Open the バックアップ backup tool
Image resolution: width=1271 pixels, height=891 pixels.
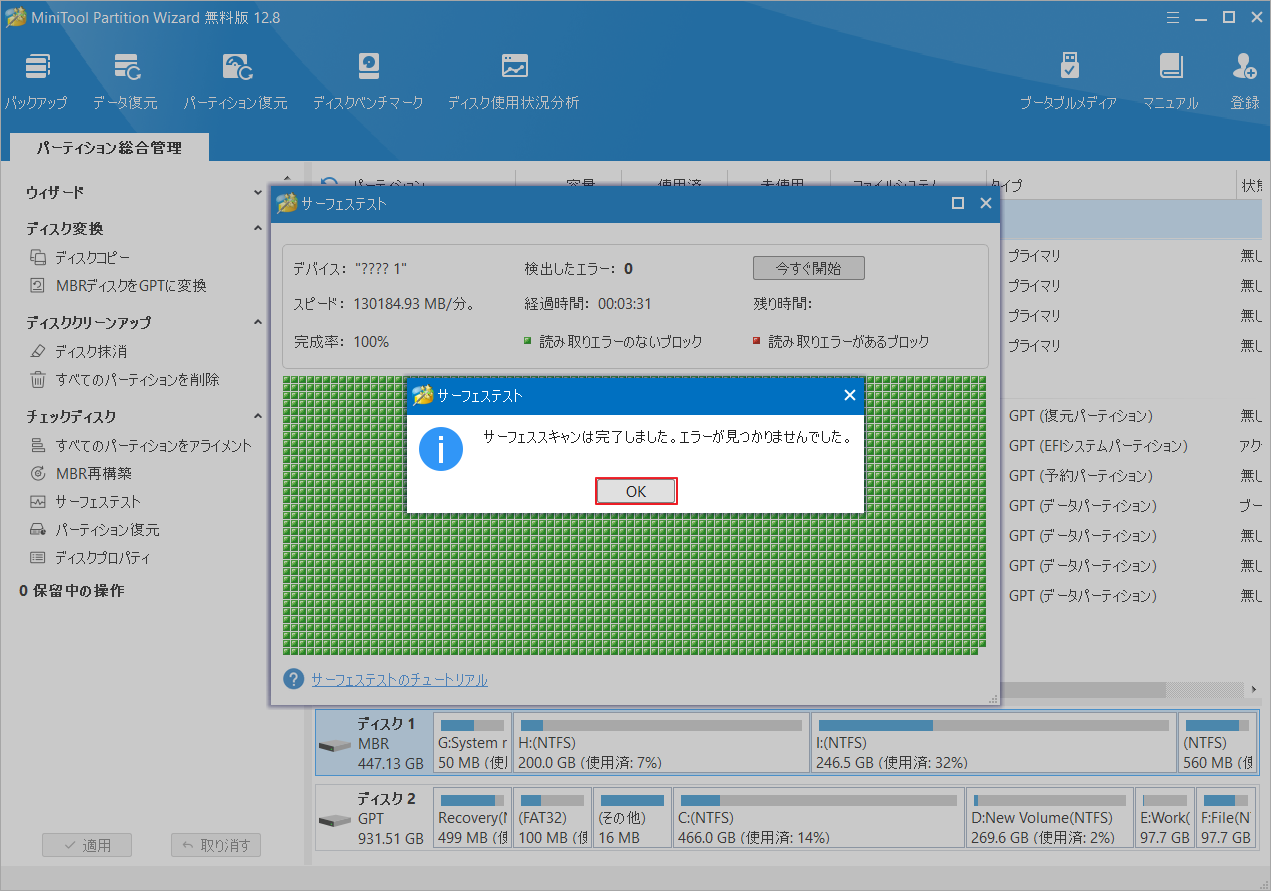click(37, 82)
